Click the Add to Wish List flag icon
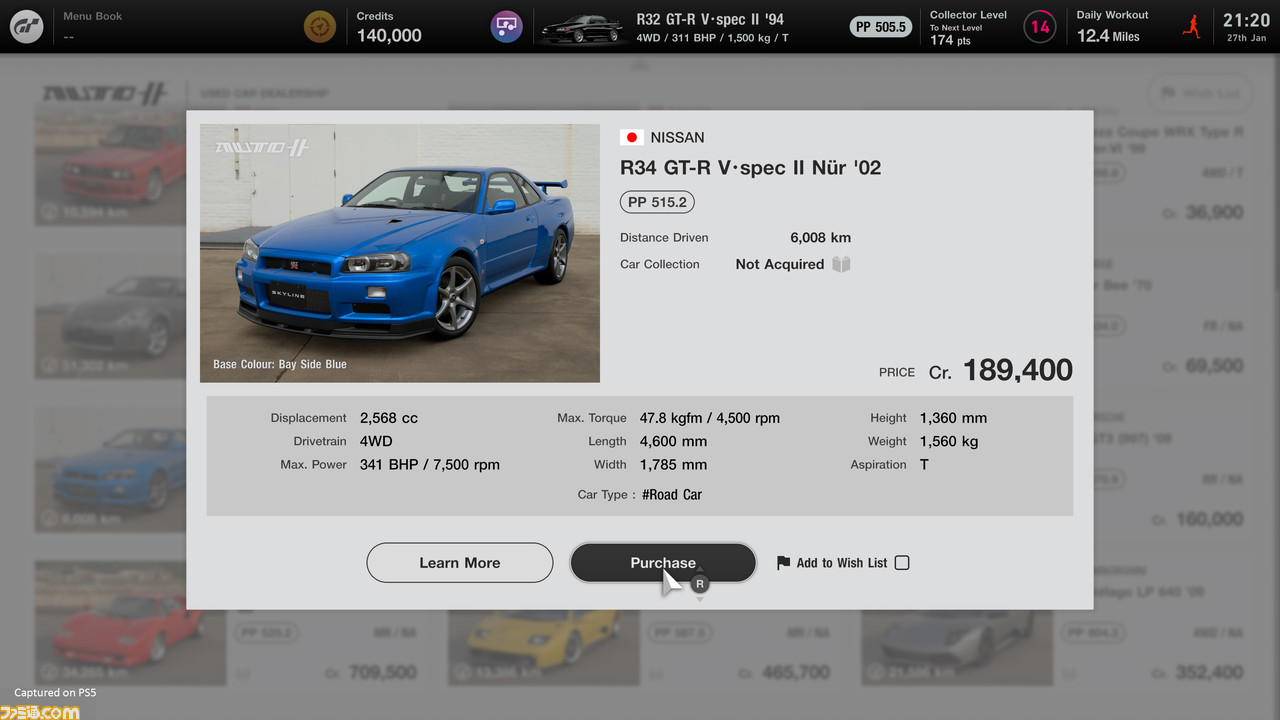1280x720 pixels. point(783,563)
